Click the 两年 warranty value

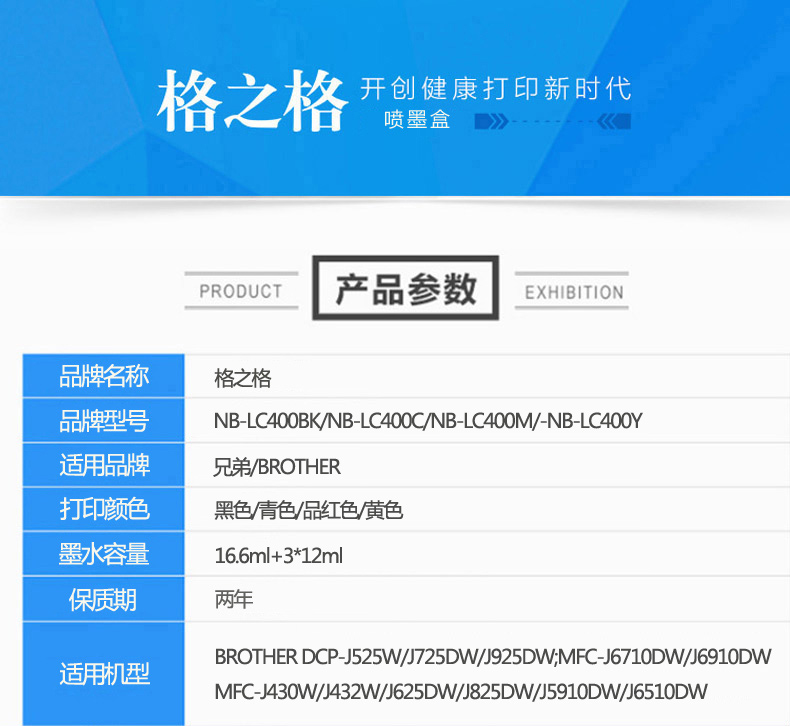tap(234, 600)
